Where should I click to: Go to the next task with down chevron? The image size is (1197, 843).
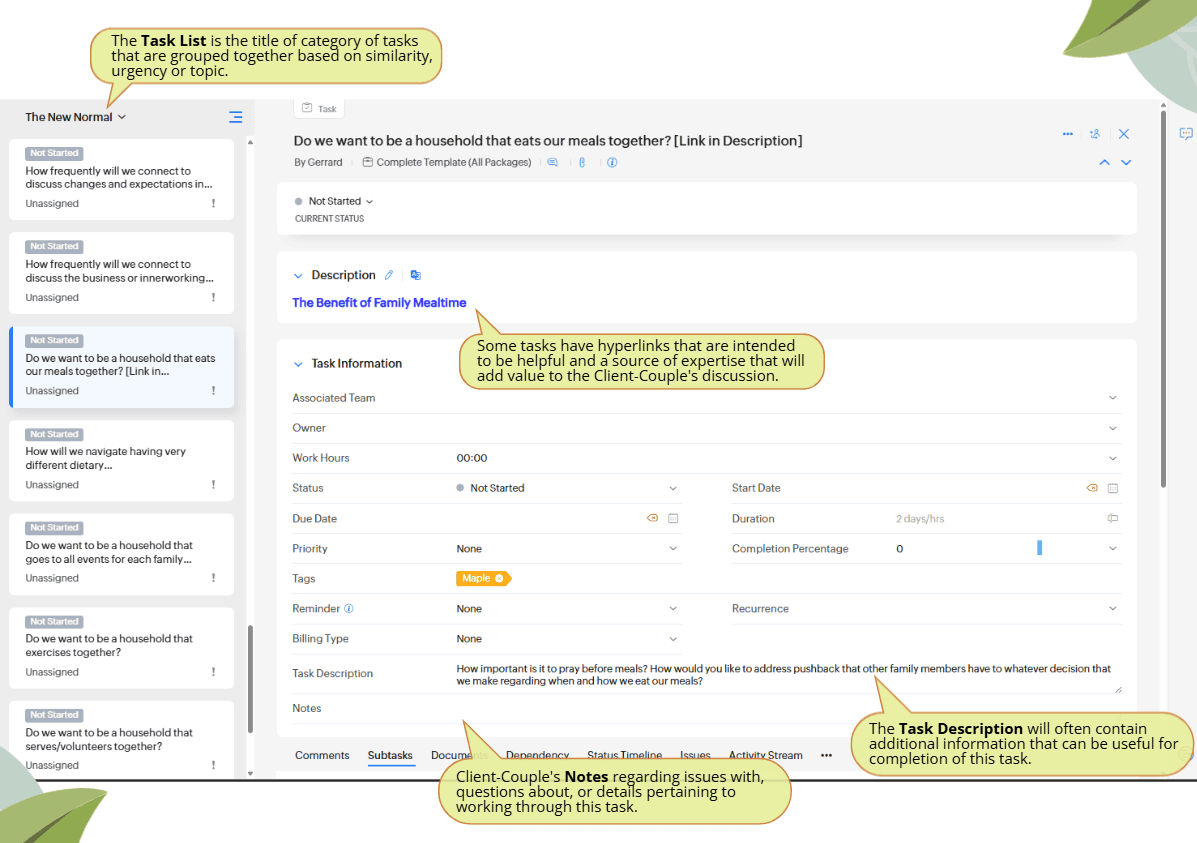click(1126, 162)
